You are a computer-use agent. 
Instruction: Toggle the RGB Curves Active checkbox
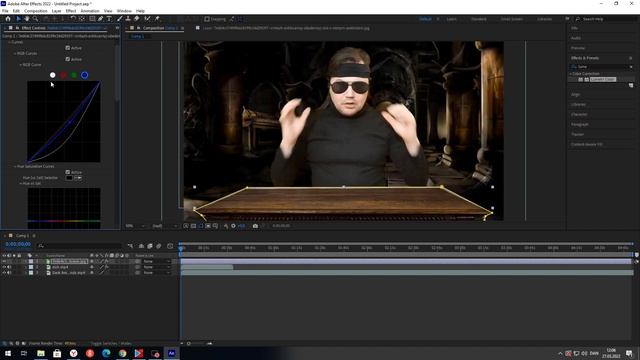68,59
